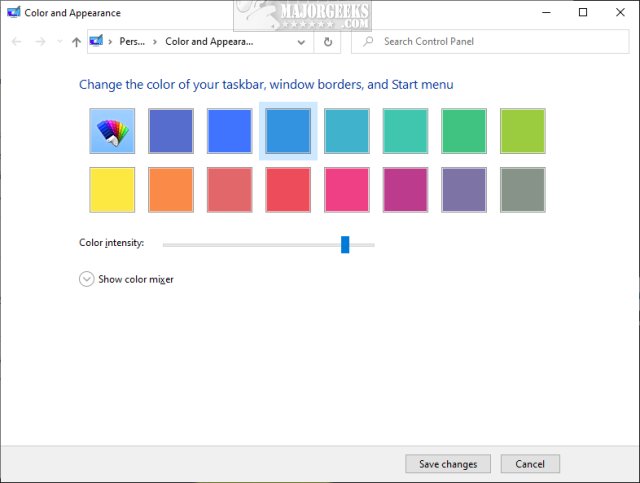Pick the red color swatch
This screenshot has height=483, width=640.
[288, 190]
